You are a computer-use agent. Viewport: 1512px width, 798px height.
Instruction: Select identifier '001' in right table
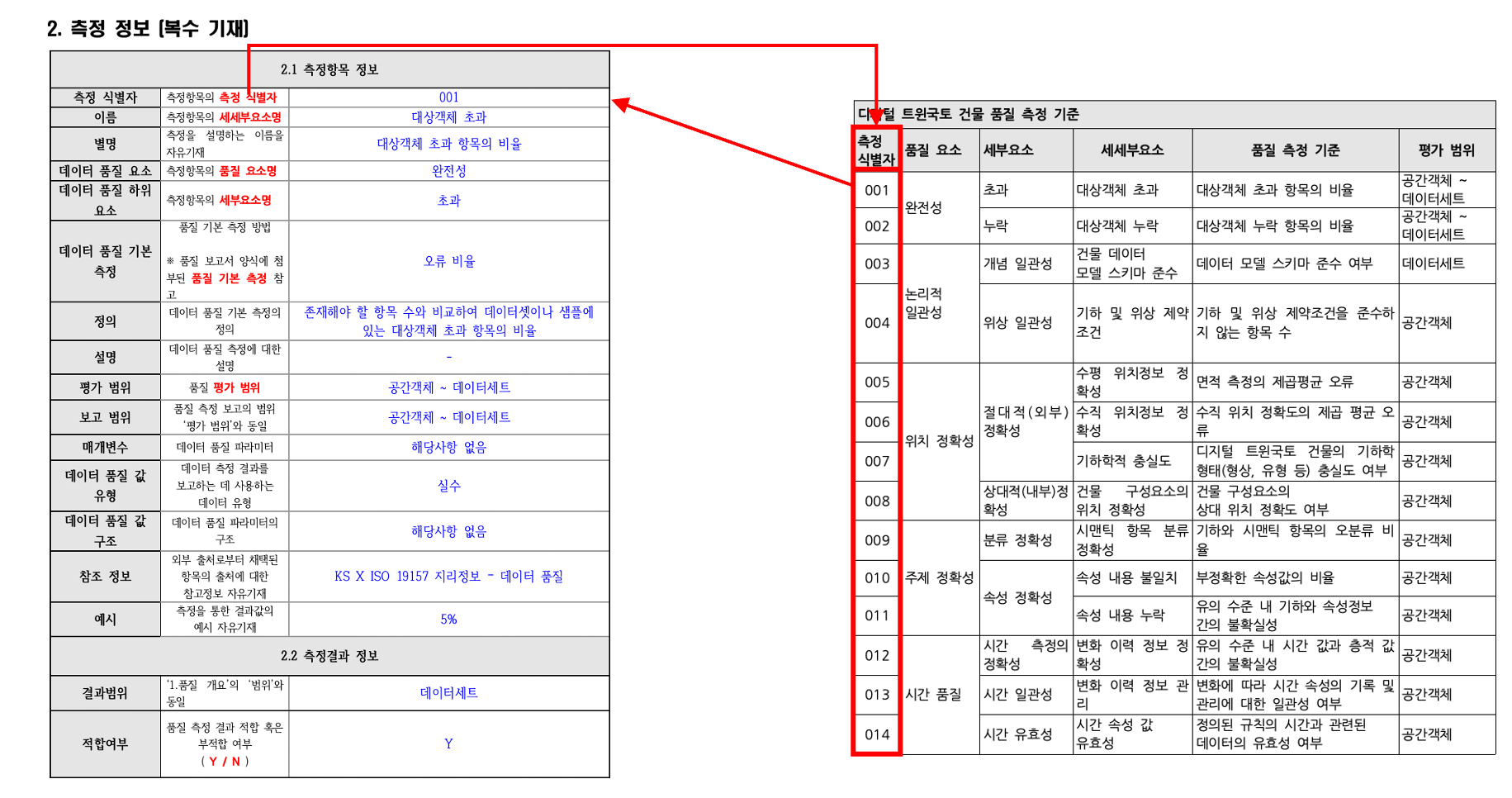(877, 190)
